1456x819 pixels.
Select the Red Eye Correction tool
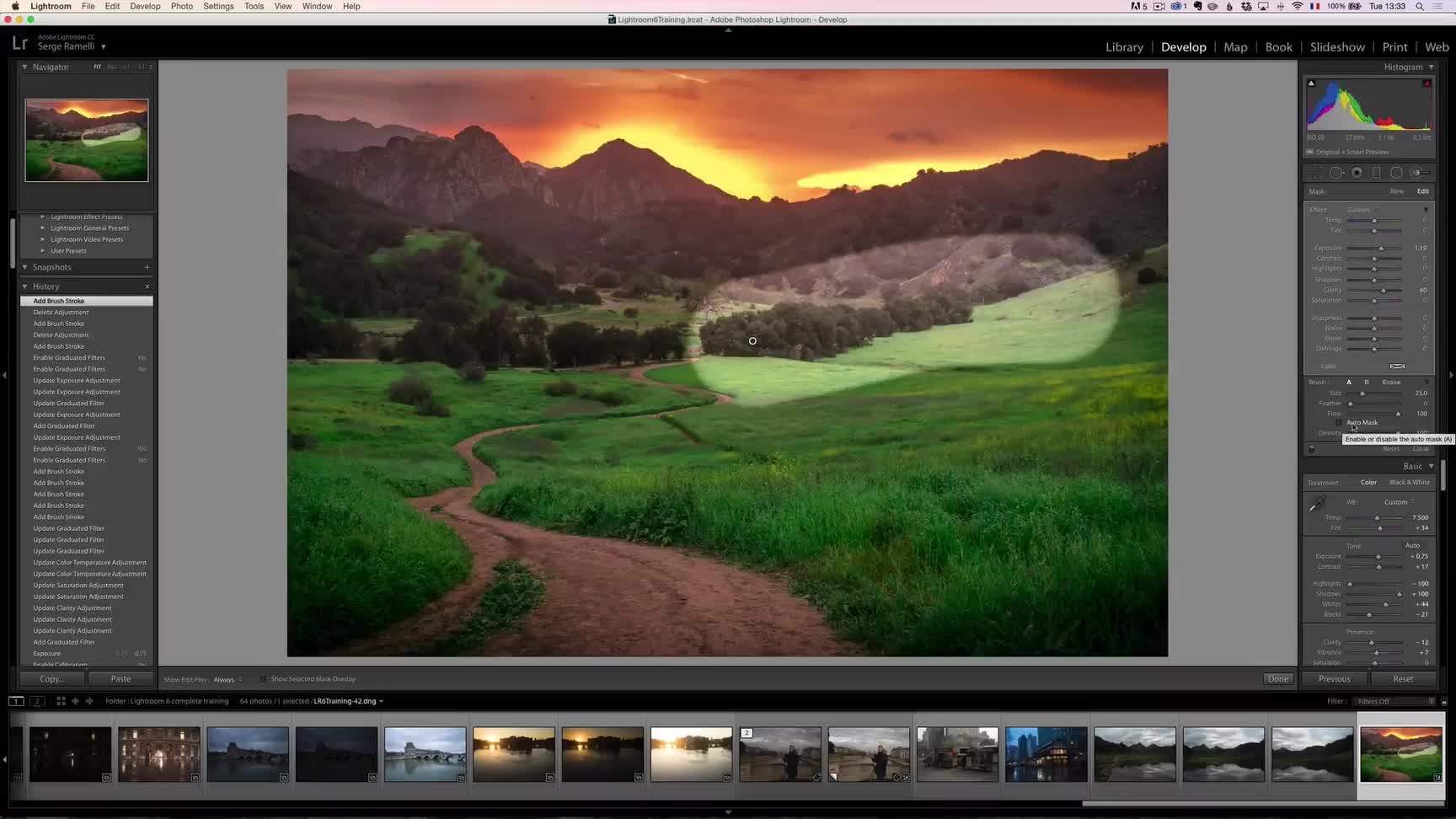(x=1357, y=173)
